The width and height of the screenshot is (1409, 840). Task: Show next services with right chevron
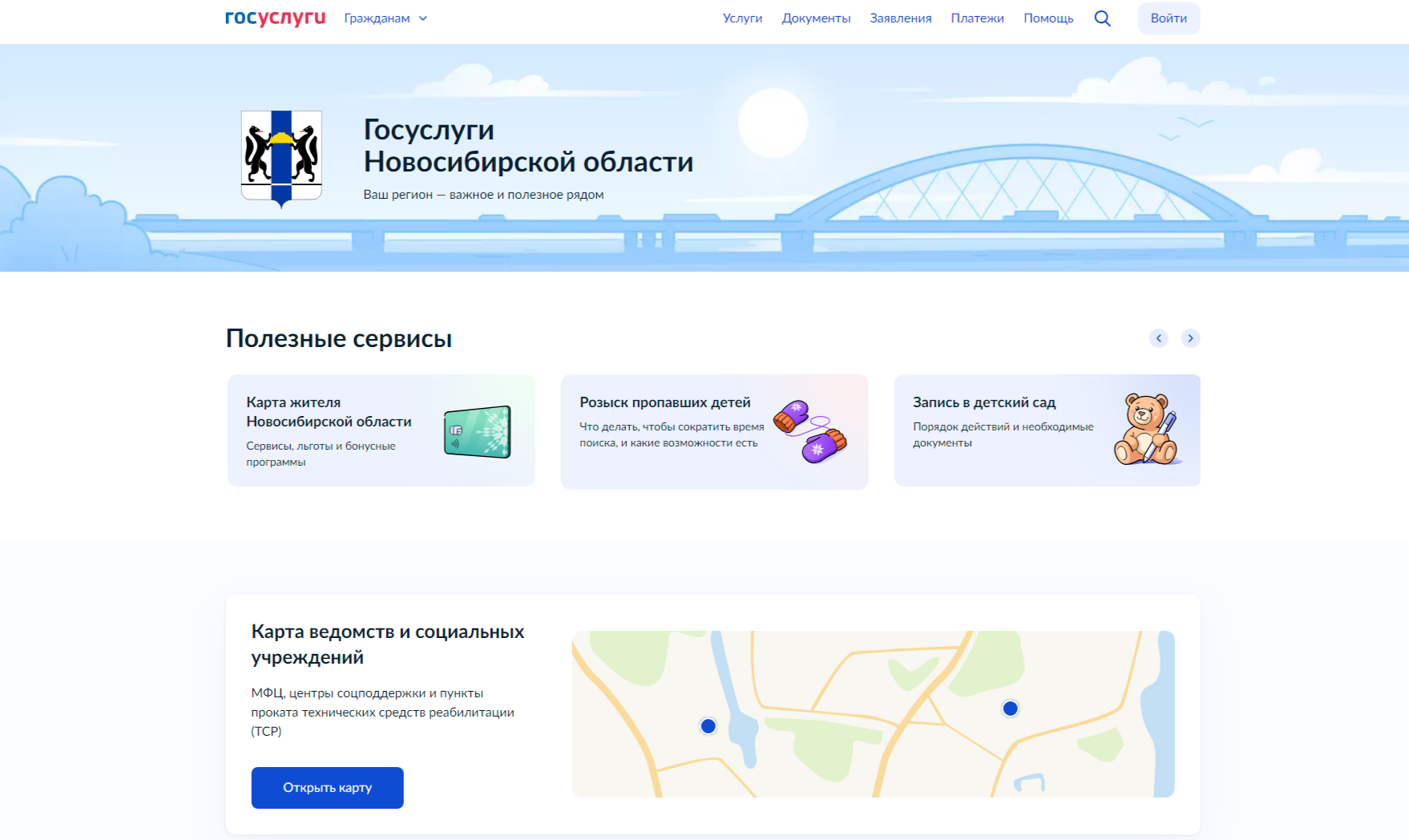1190,338
